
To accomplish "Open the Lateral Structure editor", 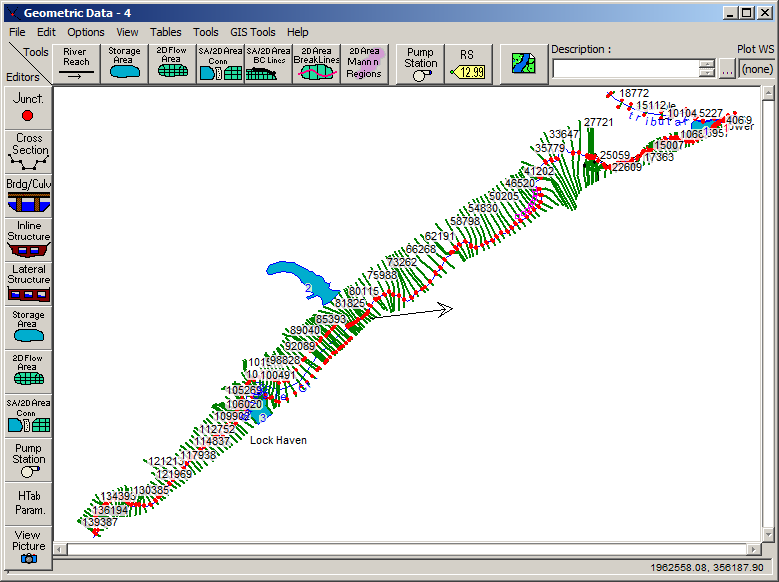I will [28, 283].
